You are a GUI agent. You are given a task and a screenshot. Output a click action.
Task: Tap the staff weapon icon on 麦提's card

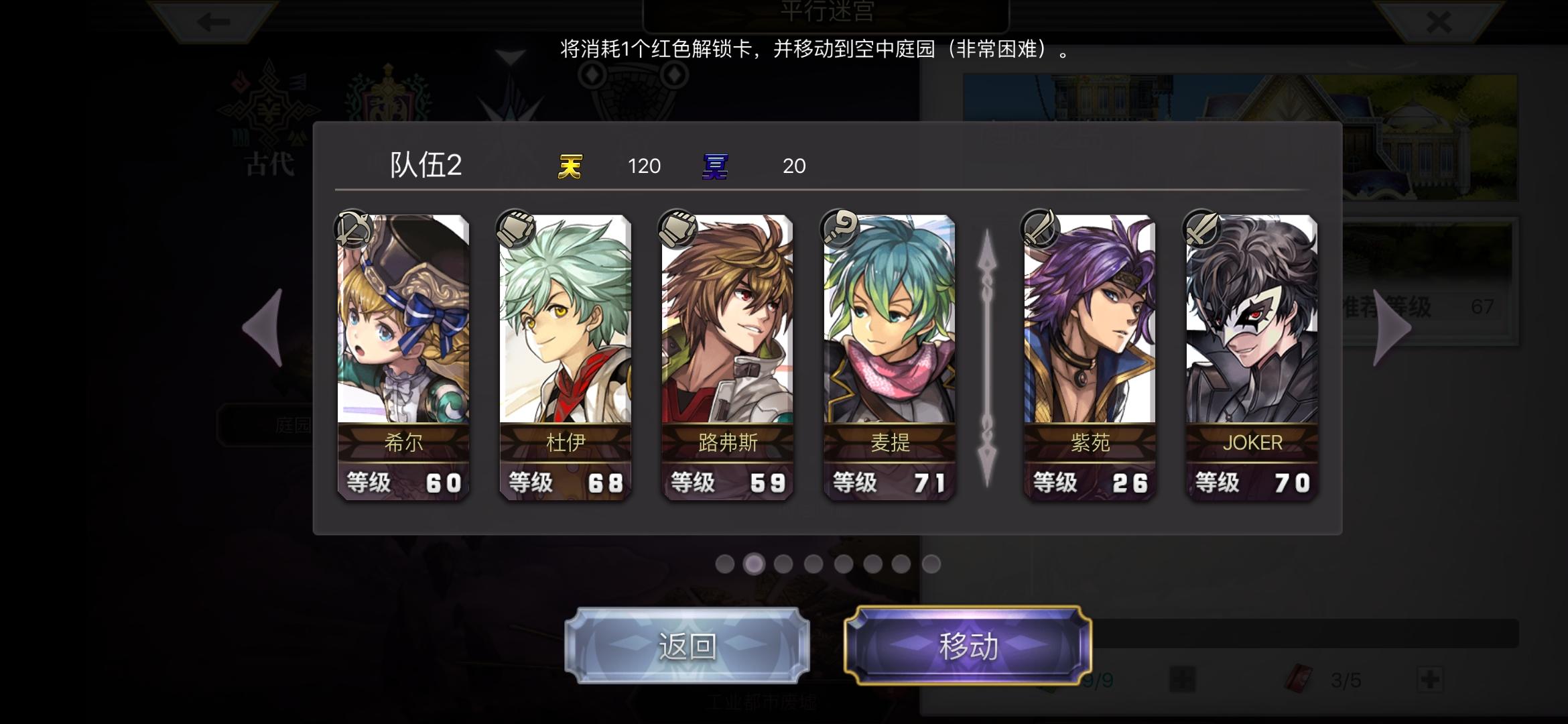[840, 229]
